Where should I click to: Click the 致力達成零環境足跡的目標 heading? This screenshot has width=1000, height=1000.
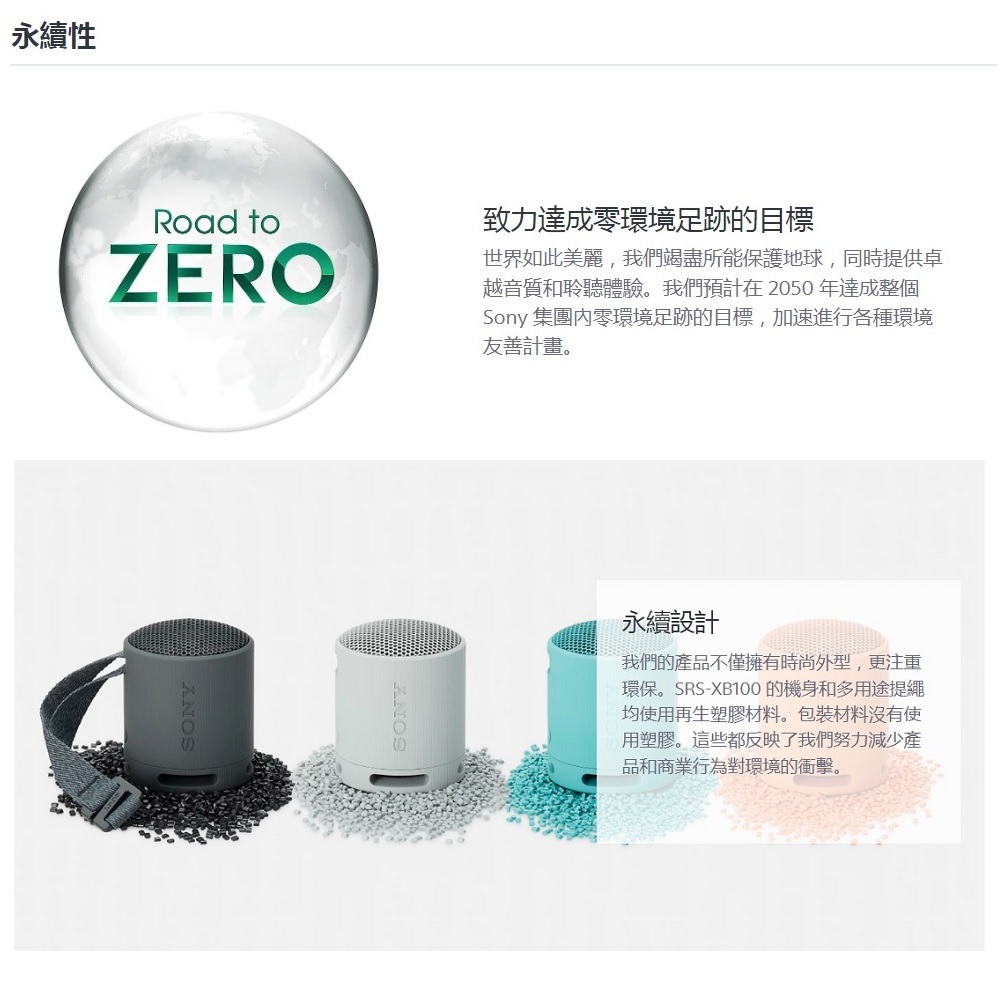(x=648, y=220)
